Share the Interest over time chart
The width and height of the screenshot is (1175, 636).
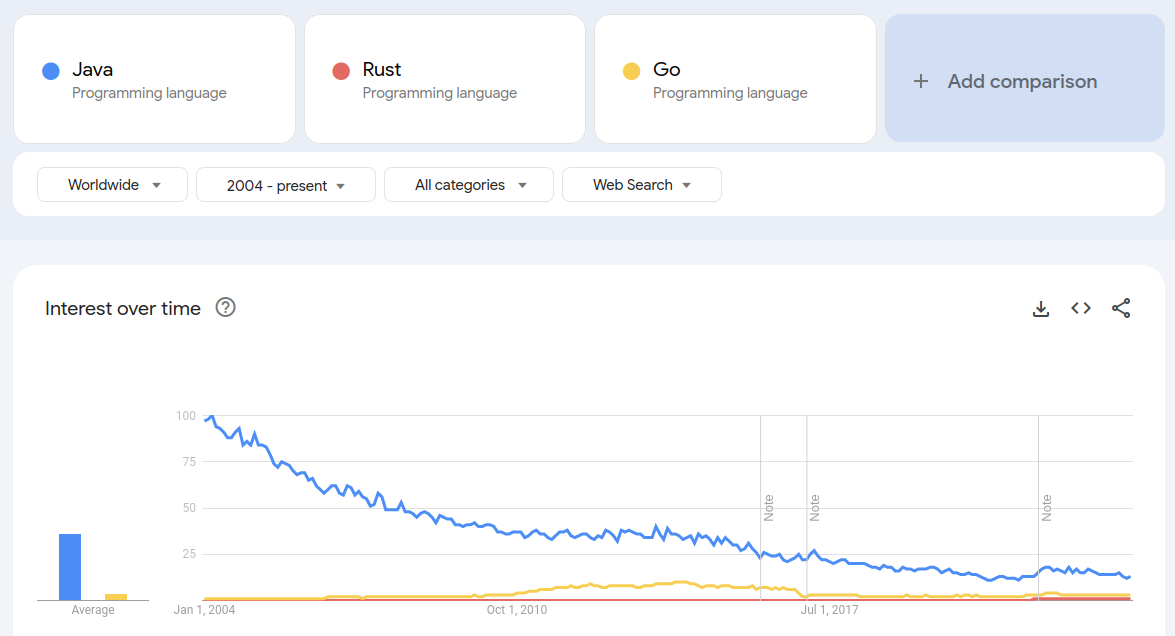point(1121,309)
